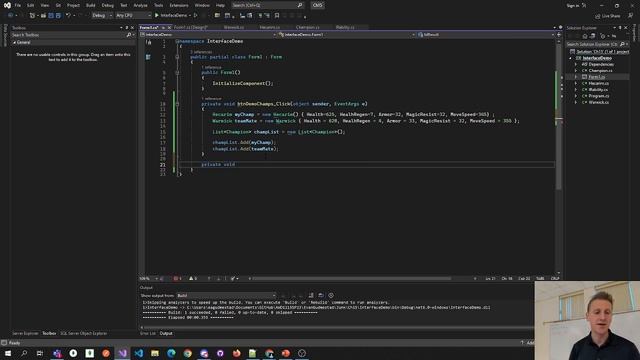Click the bookmark toolbar icon
Image resolution: width=640 pixels, height=360 pixels.
click(277, 16)
